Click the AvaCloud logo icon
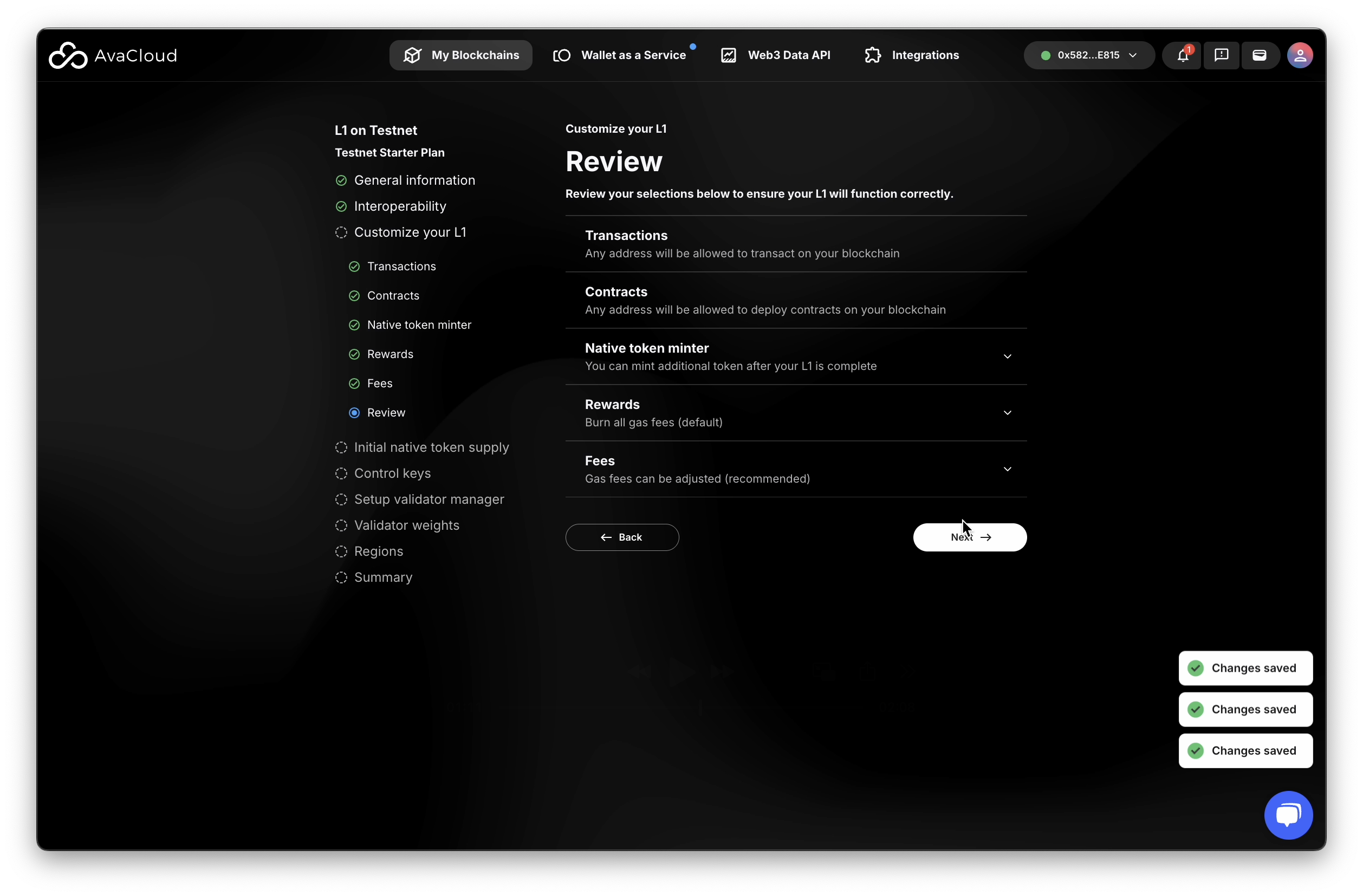 pos(68,56)
